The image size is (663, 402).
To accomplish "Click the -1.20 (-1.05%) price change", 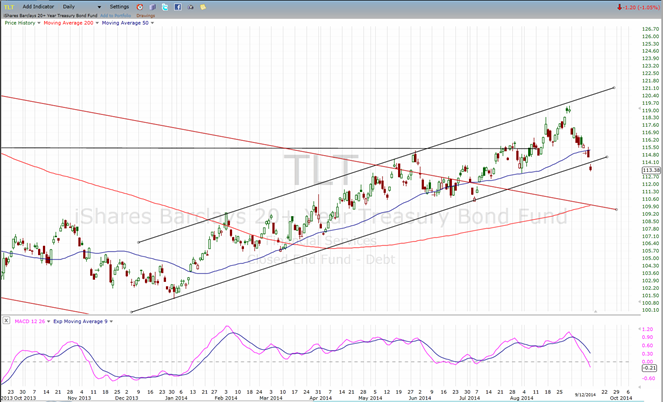I will (x=639, y=7).
